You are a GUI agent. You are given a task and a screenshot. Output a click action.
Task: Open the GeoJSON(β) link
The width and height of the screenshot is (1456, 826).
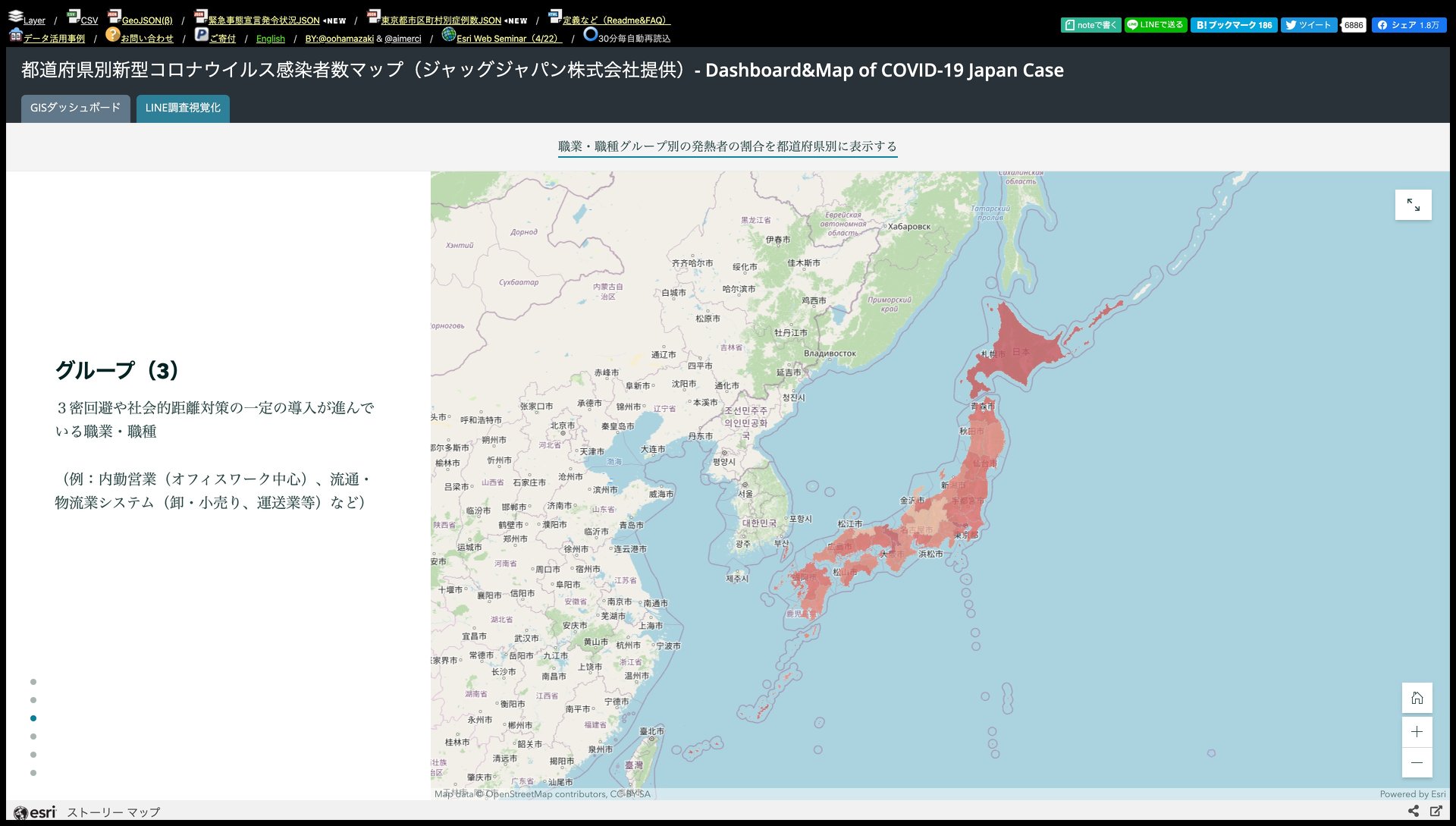147,20
